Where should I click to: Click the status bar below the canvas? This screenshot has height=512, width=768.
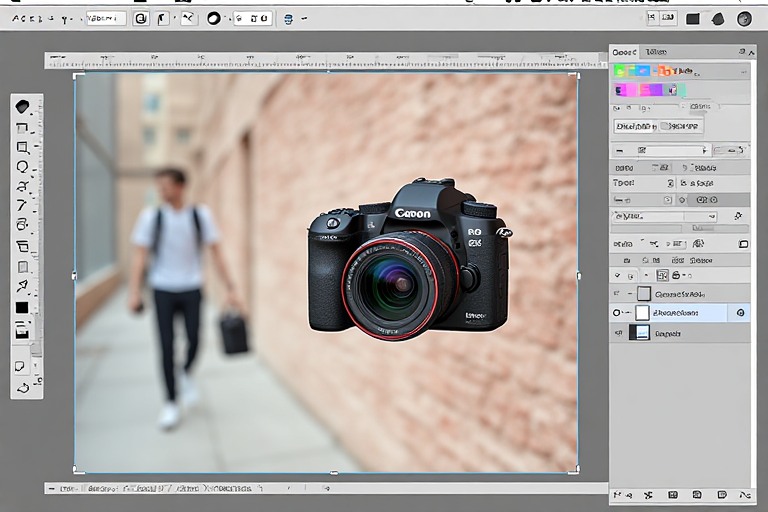pyautogui.click(x=326, y=488)
